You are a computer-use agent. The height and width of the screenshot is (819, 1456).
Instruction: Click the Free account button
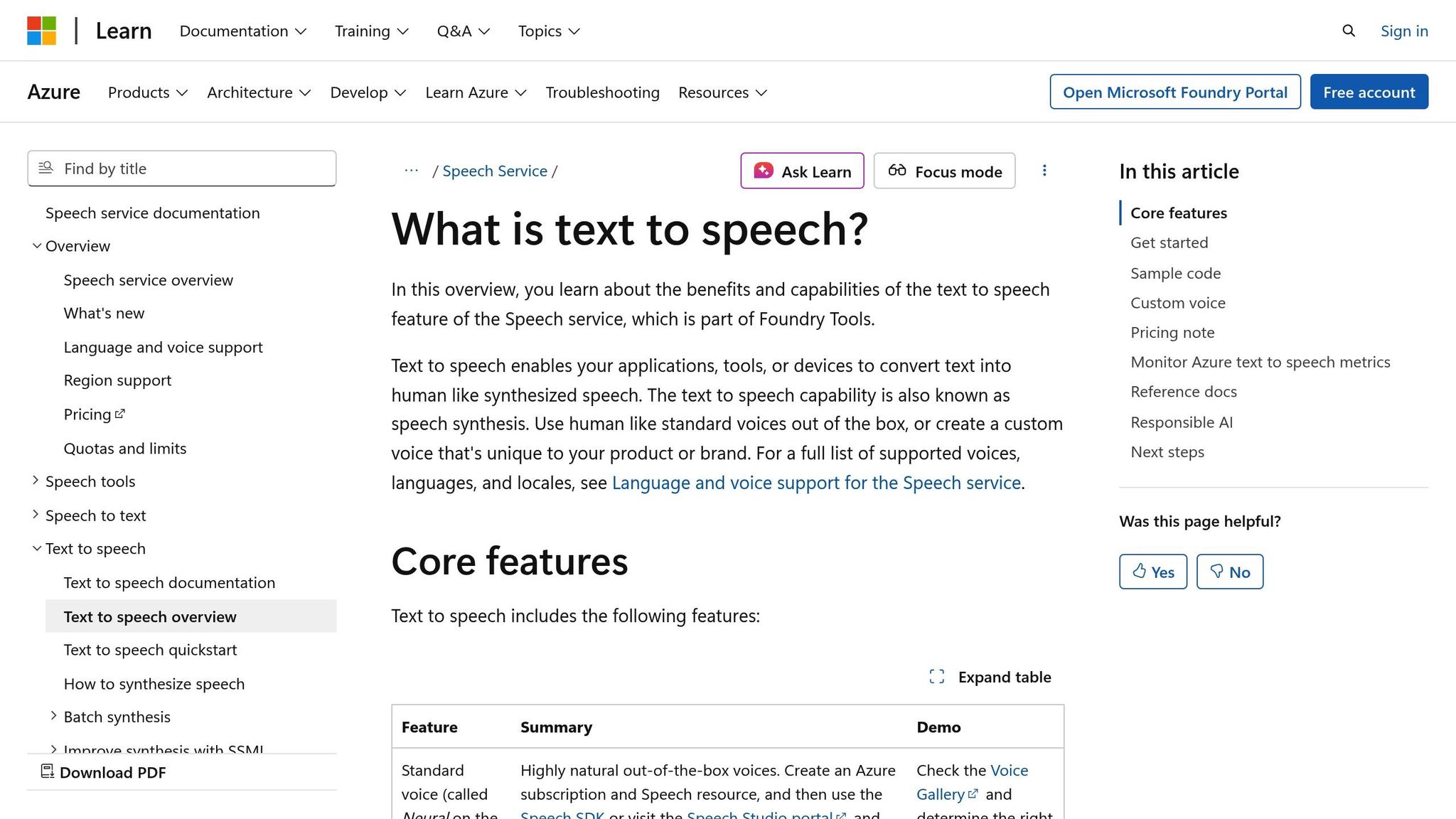1369,92
